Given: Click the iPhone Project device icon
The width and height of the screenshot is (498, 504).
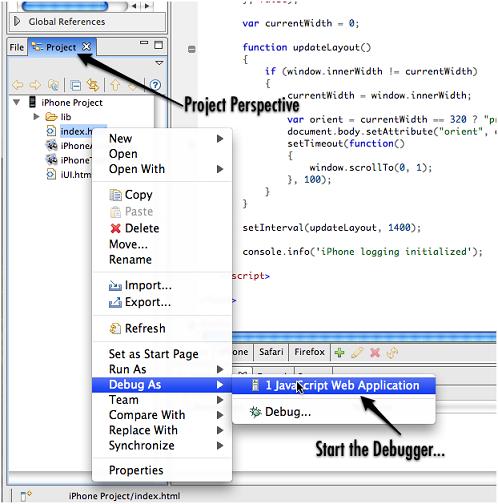Looking at the screenshot, I should pos(32,102).
